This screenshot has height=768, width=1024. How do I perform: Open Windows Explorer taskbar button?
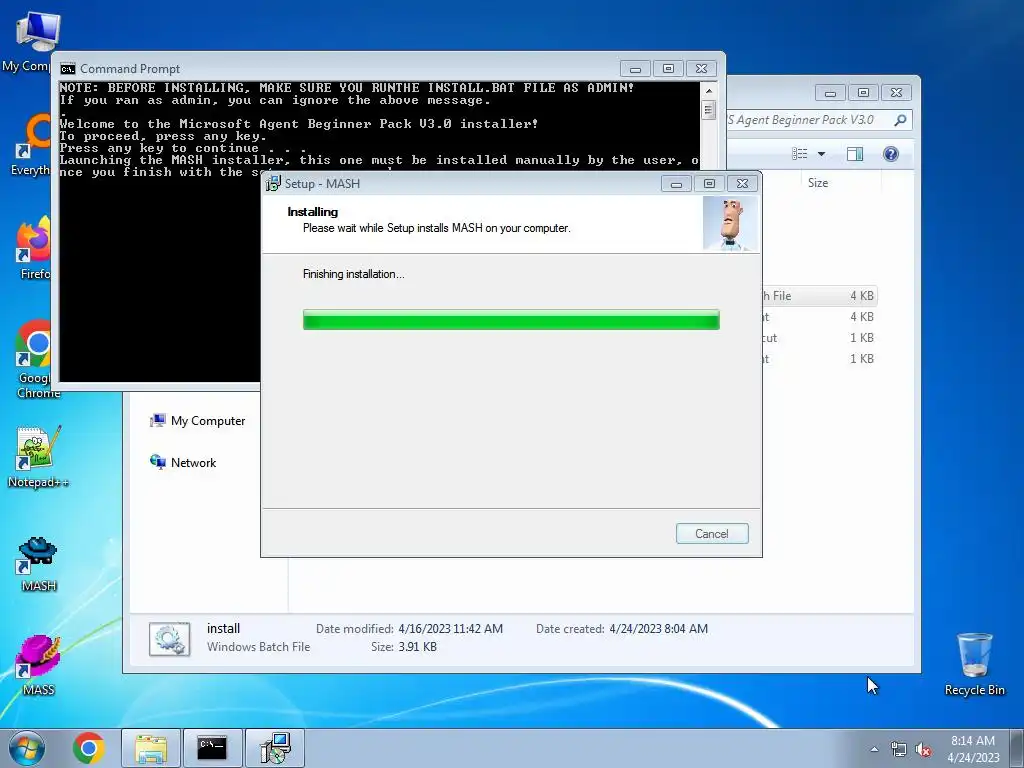coord(151,748)
